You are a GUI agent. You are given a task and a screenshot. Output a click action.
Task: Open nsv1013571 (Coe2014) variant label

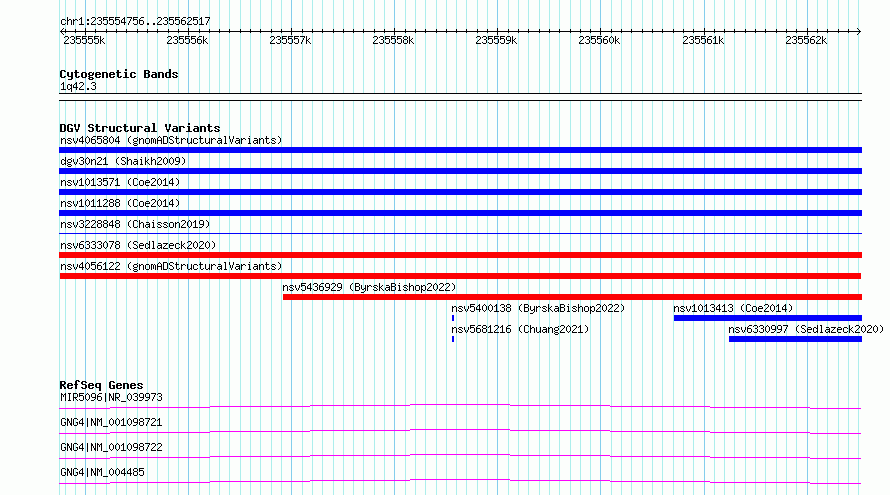tap(120, 182)
